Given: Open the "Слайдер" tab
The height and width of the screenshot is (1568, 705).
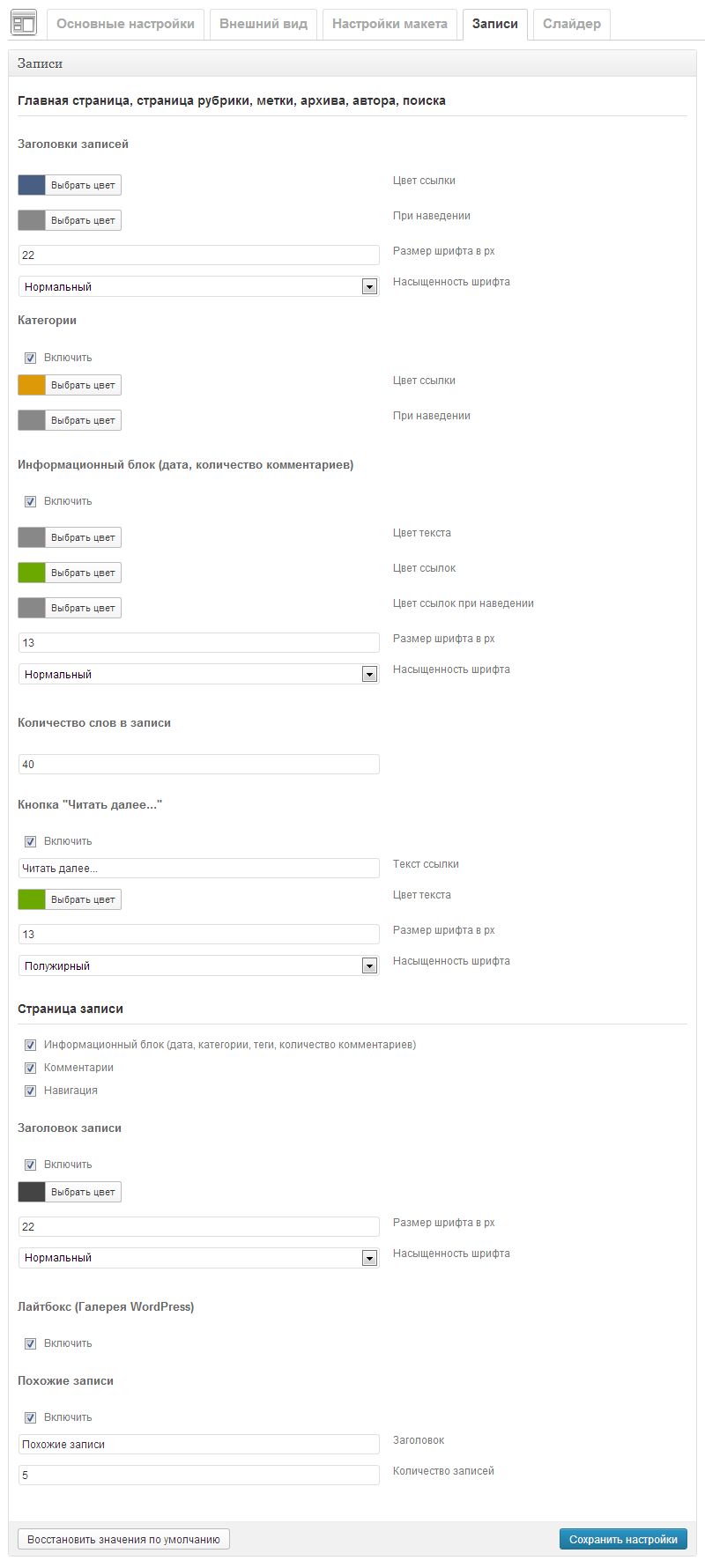Looking at the screenshot, I should (x=571, y=24).
